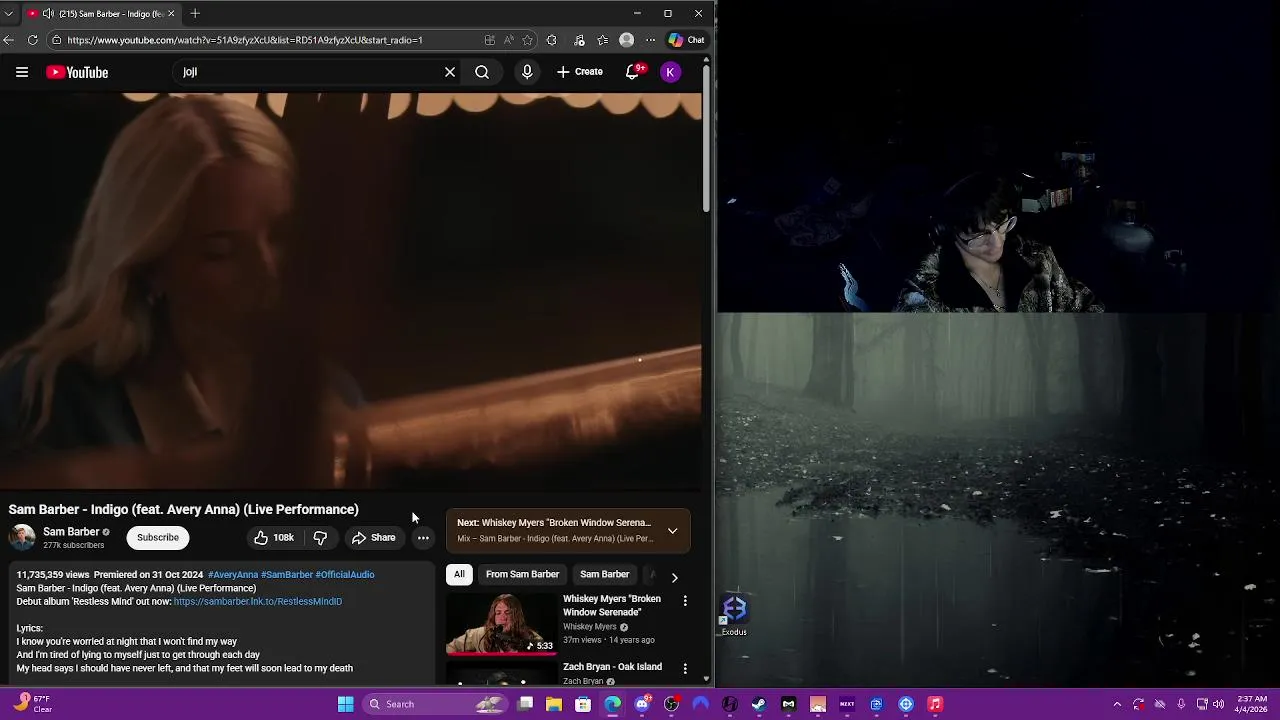1280x720 pixels.
Task: Click the browser address bar URL
Action: 245,40
